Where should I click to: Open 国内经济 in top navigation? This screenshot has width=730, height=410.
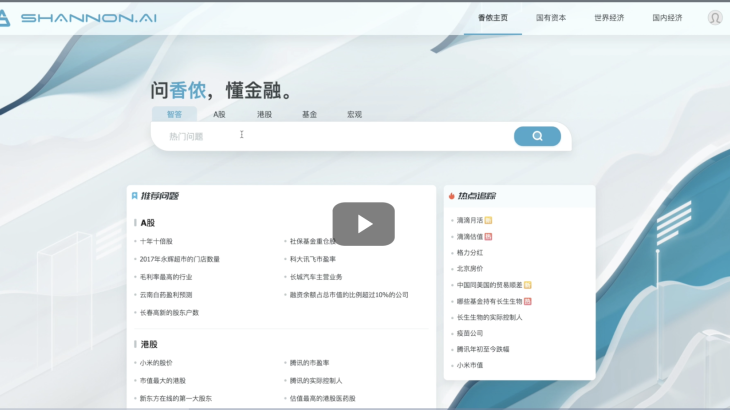[x=667, y=18]
